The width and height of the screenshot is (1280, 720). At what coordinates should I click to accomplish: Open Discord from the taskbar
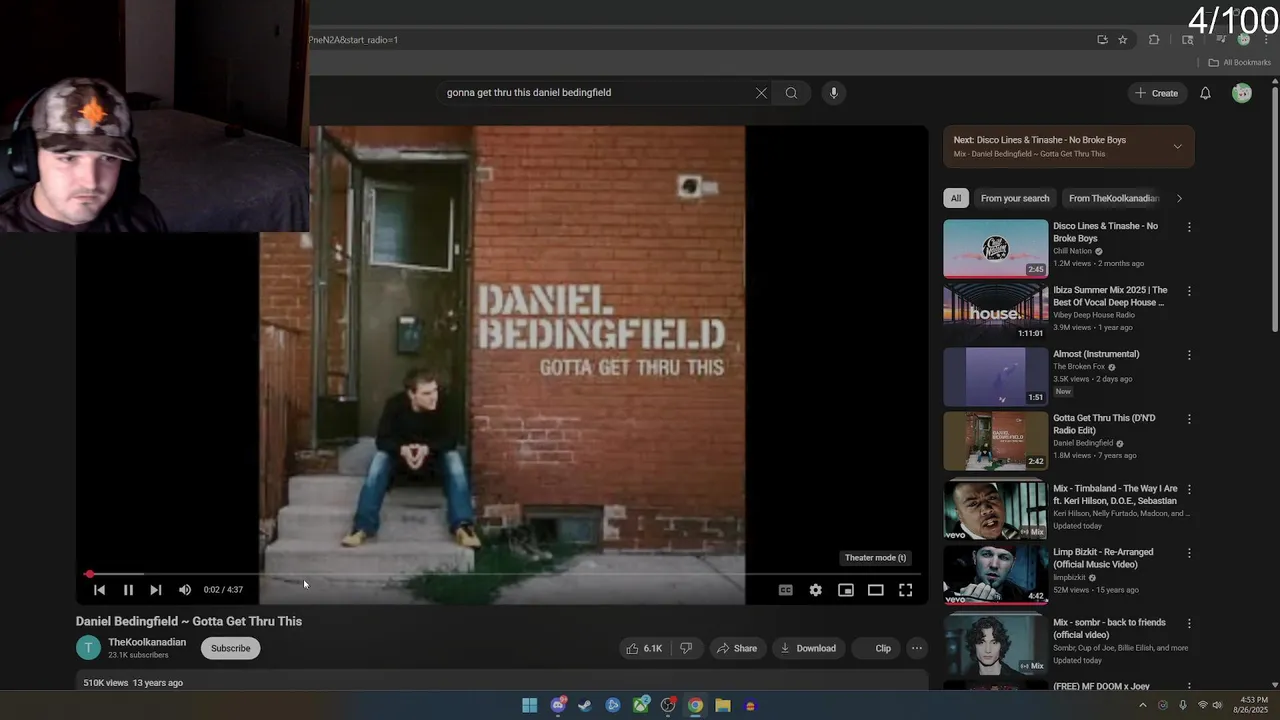[558, 705]
